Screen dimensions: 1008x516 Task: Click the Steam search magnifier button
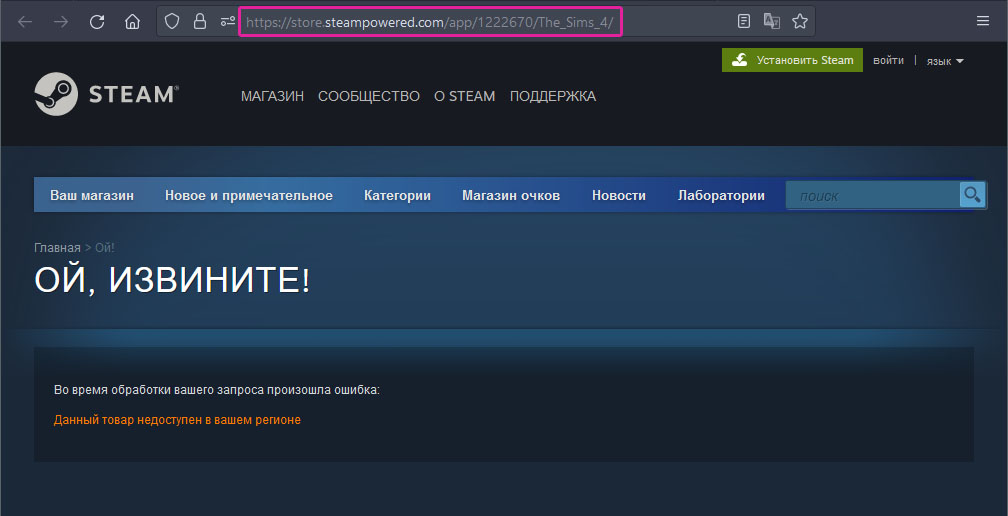(x=972, y=194)
